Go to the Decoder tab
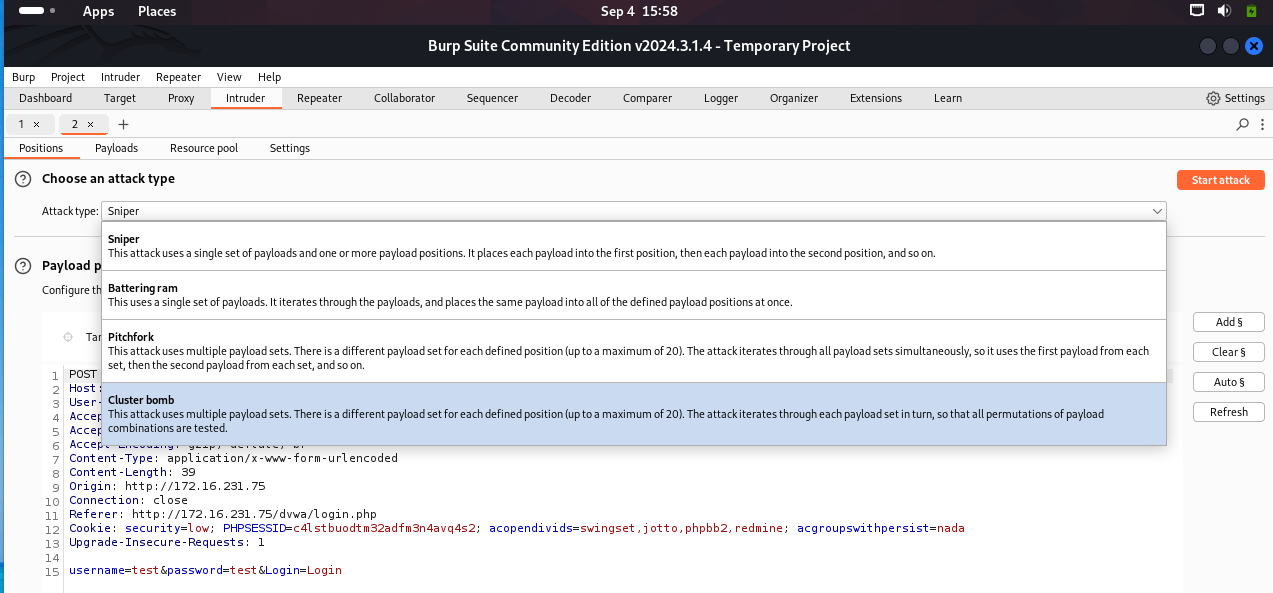The height and width of the screenshot is (593, 1273). tap(570, 98)
